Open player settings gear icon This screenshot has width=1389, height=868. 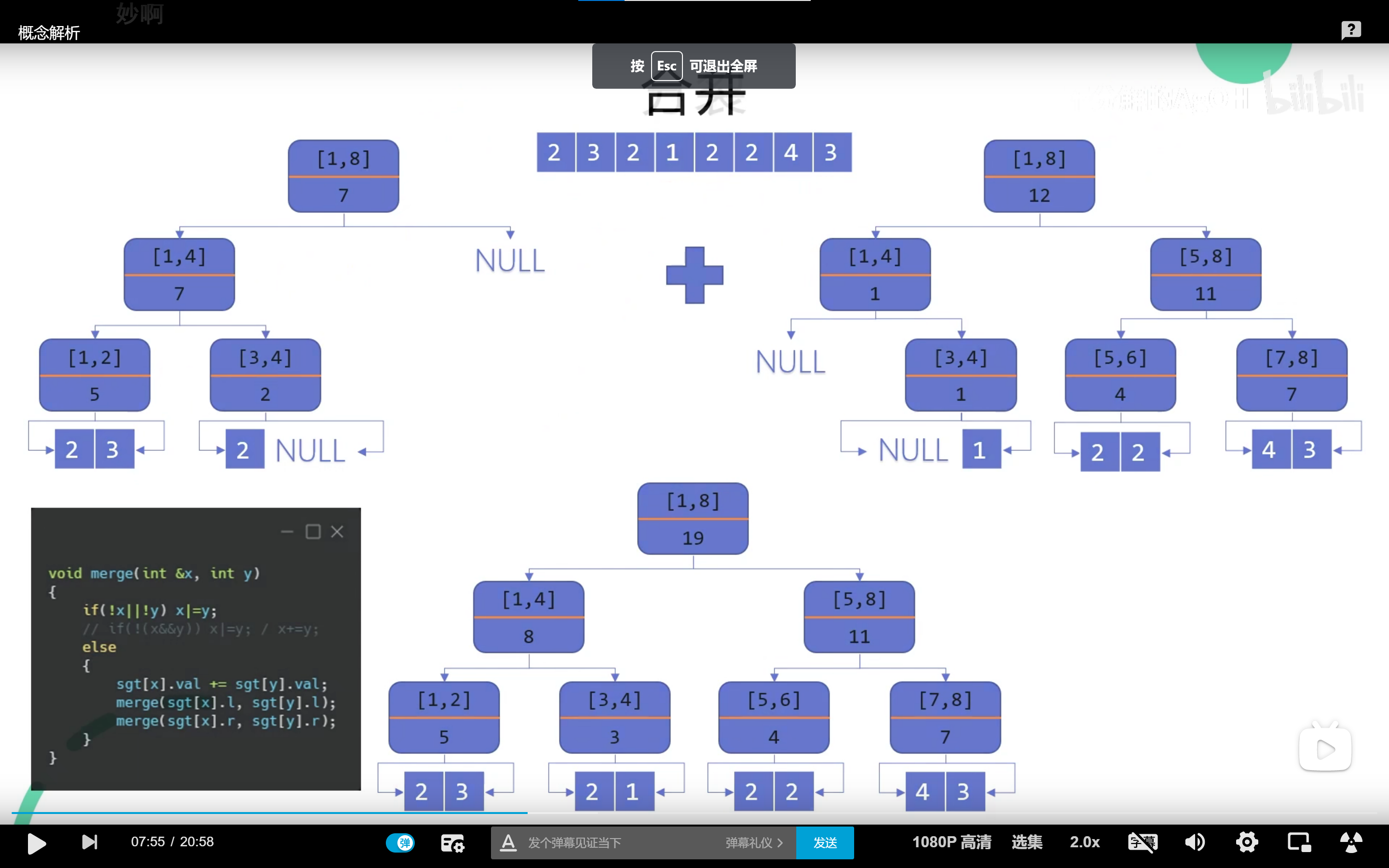pyautogui.click(x=1247, y=842)
